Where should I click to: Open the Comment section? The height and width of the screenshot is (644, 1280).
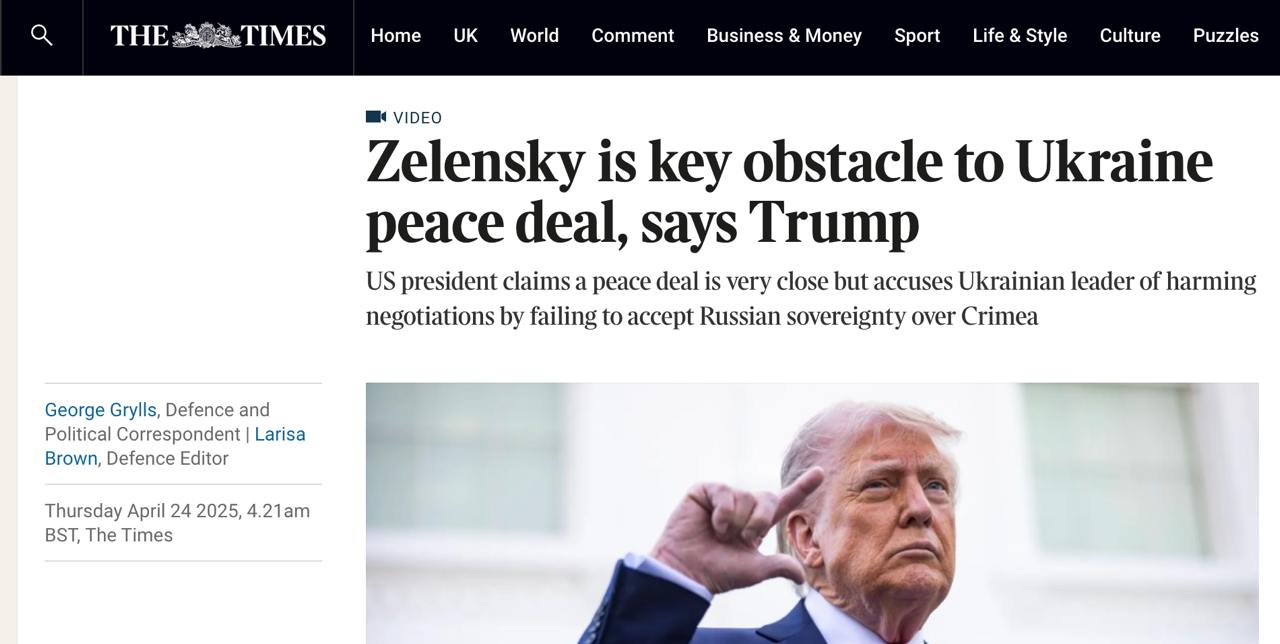[x=632, y=36]
